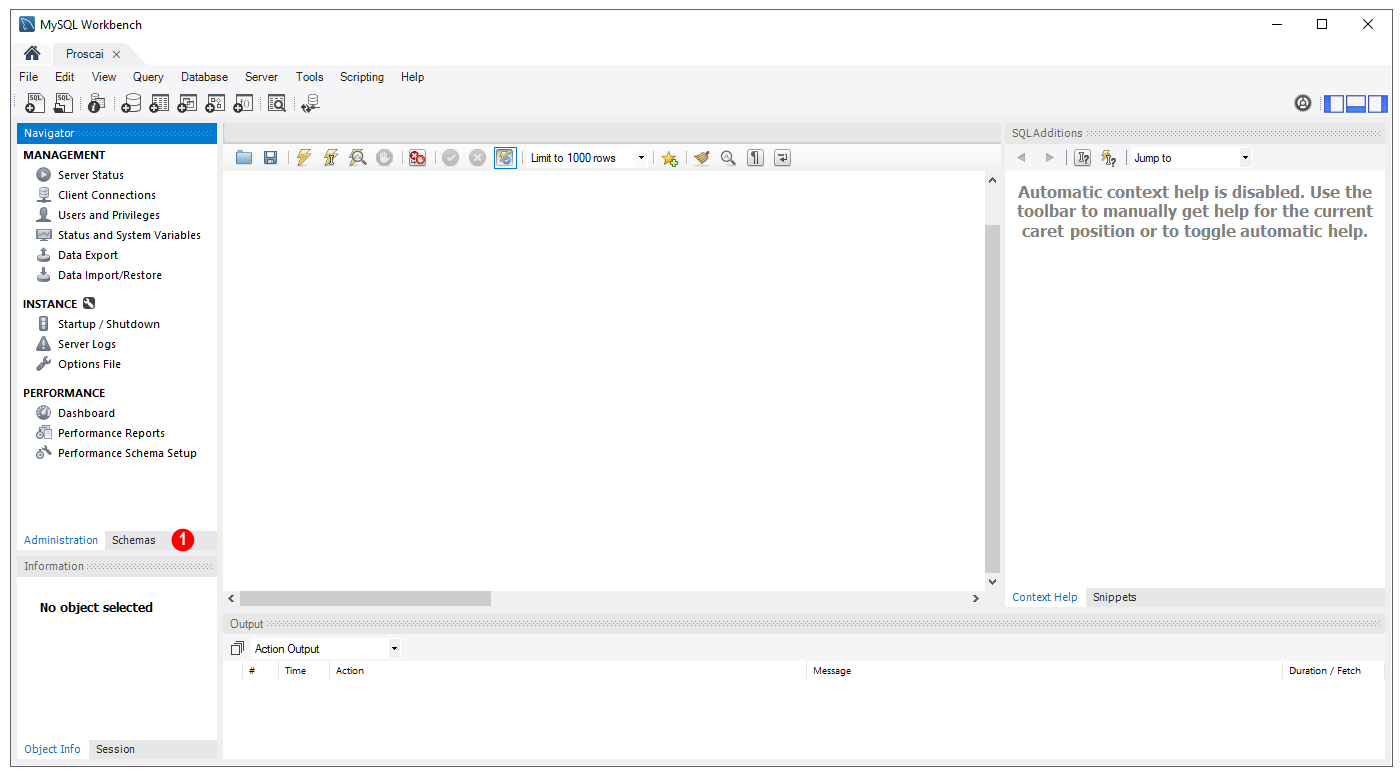
Task: Toggle autocommit mode
Action: pos(505,158)
